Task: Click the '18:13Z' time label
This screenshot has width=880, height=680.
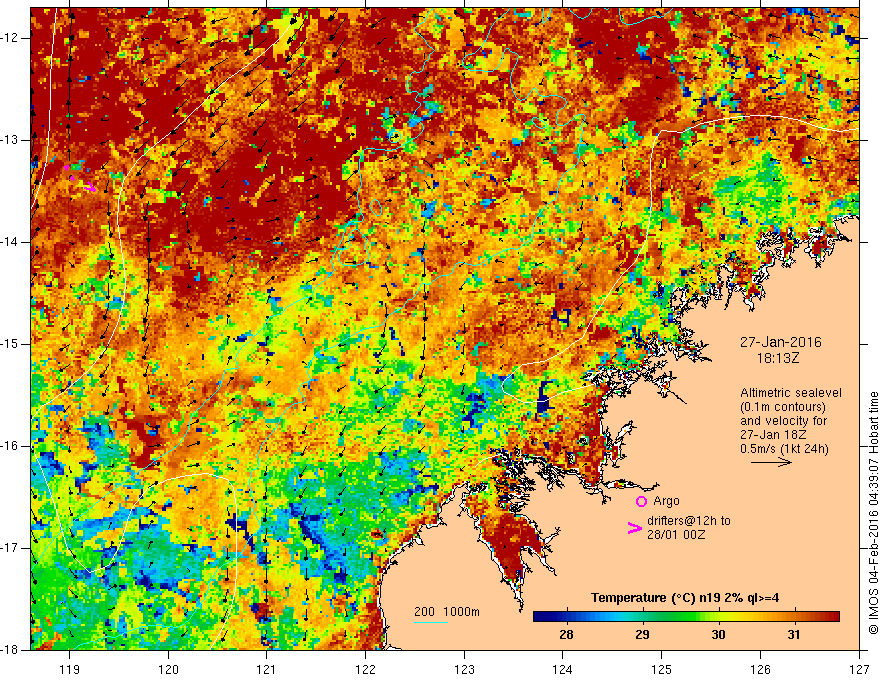Action: [778, 358]
